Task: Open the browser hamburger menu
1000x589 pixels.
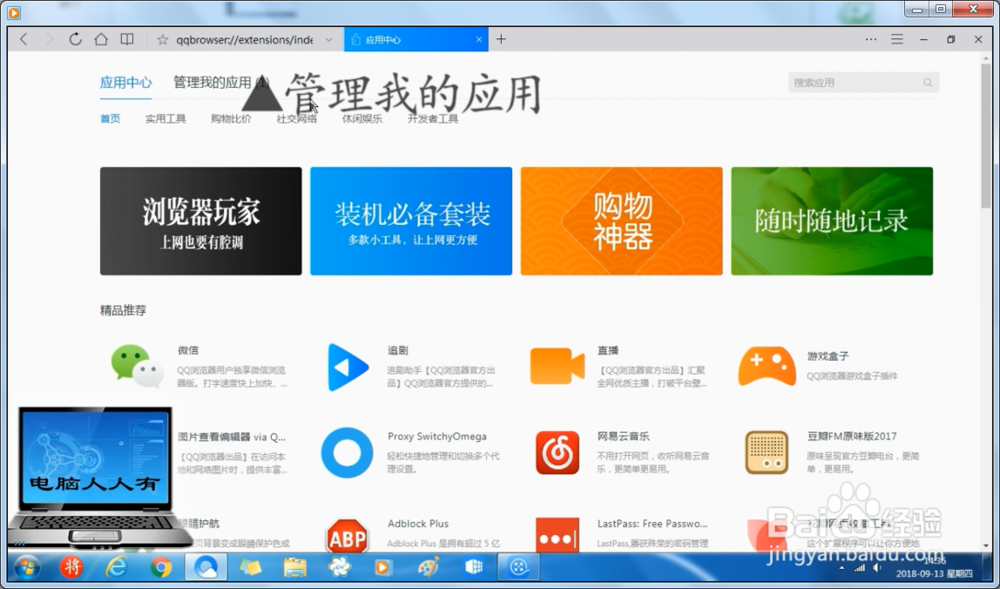Action: coord(897,40)
